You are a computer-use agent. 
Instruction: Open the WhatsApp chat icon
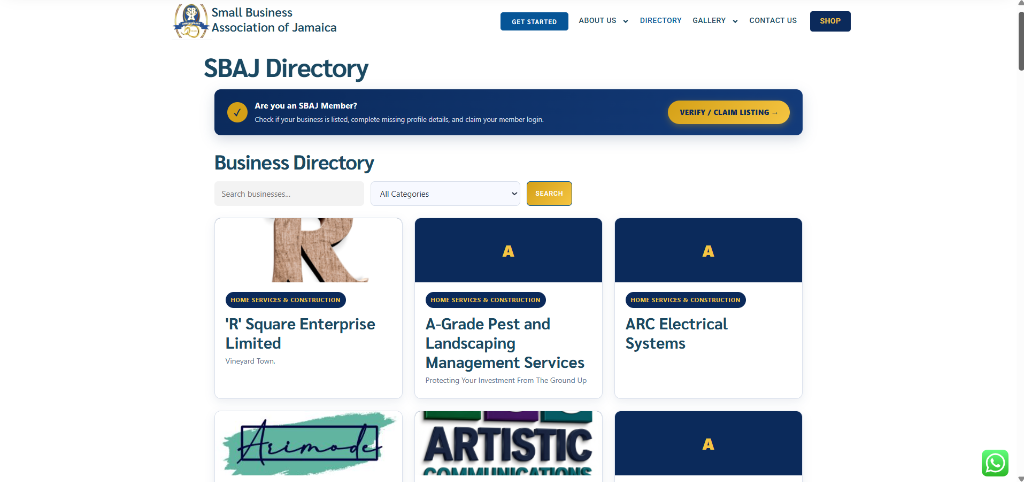(995, 463)
